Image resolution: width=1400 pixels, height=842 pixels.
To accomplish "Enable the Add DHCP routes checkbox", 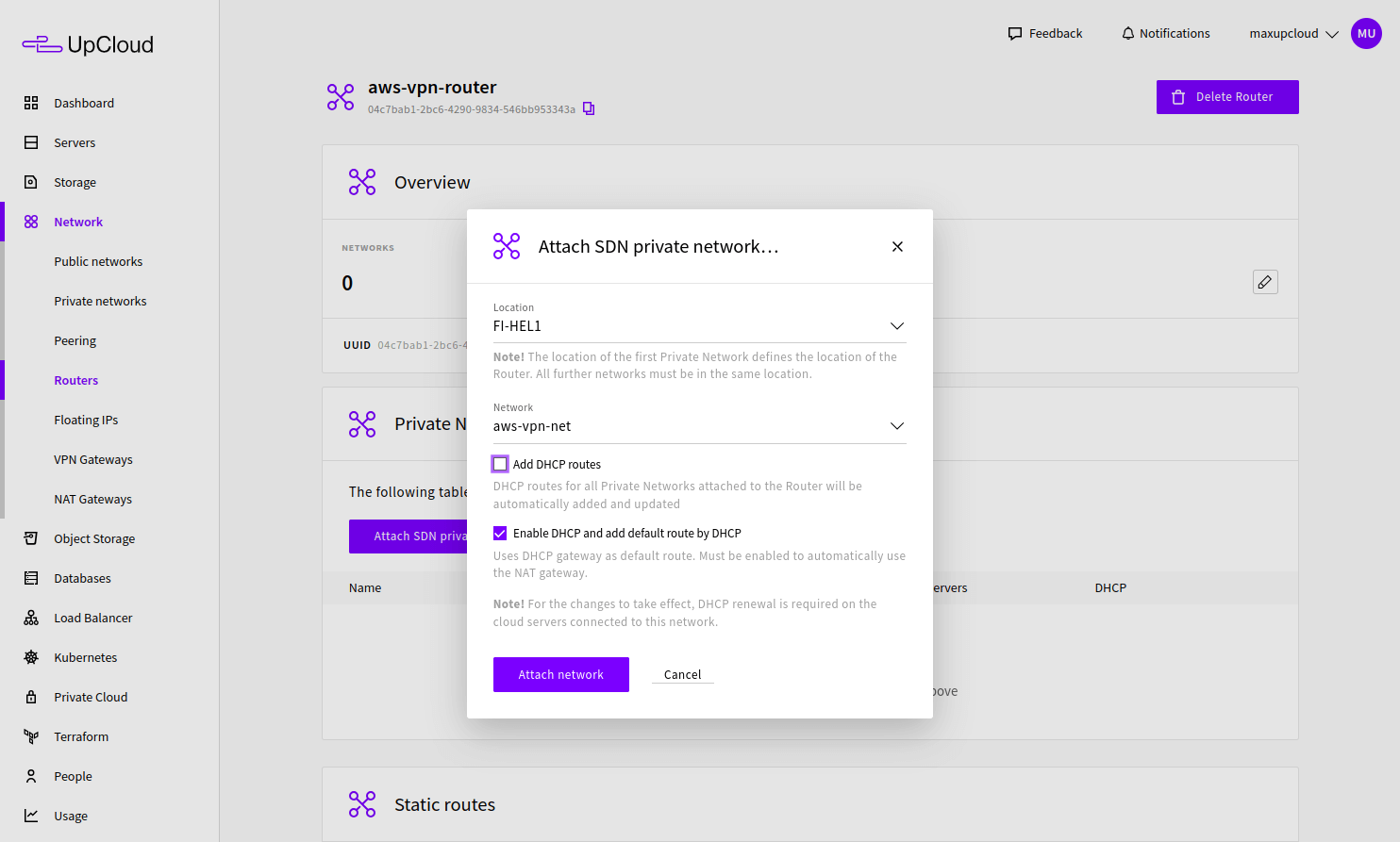I will (500, 464).
